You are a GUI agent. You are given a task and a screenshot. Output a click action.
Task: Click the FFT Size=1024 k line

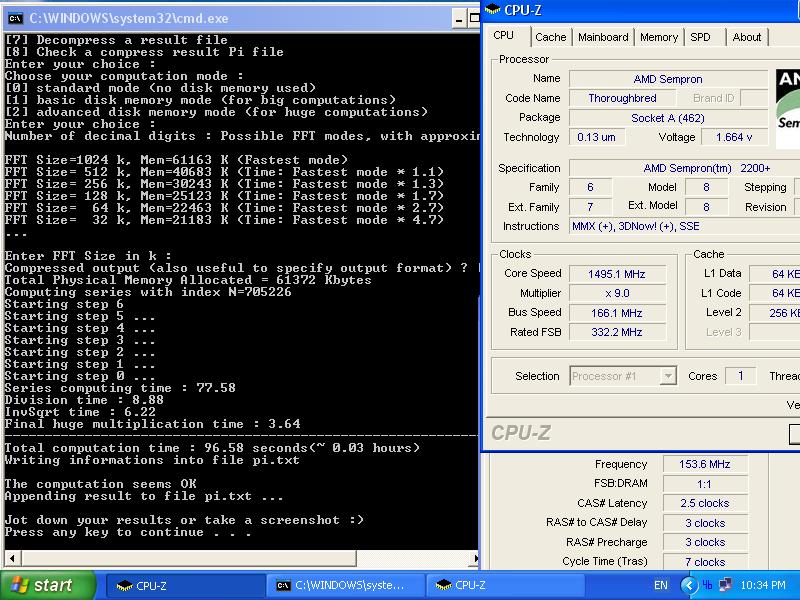pos(176,160)
